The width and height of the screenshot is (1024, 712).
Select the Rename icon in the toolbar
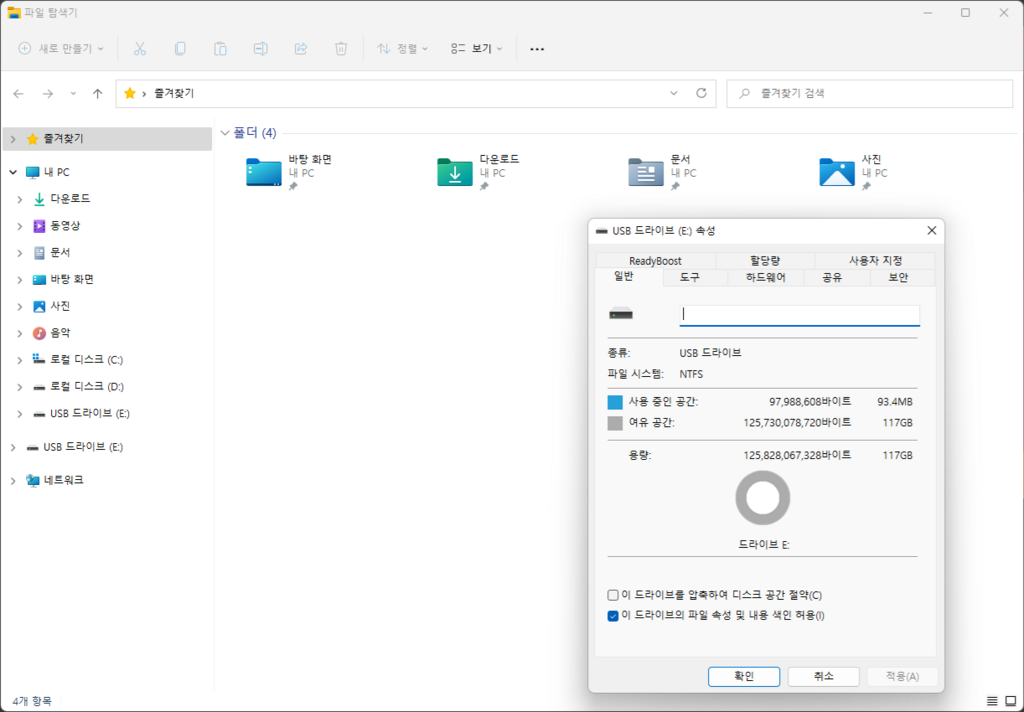260,48
